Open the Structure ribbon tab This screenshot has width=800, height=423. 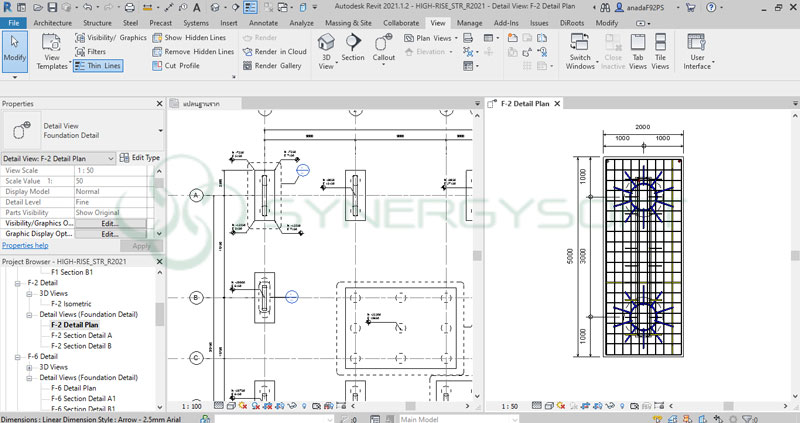(97, 22)
